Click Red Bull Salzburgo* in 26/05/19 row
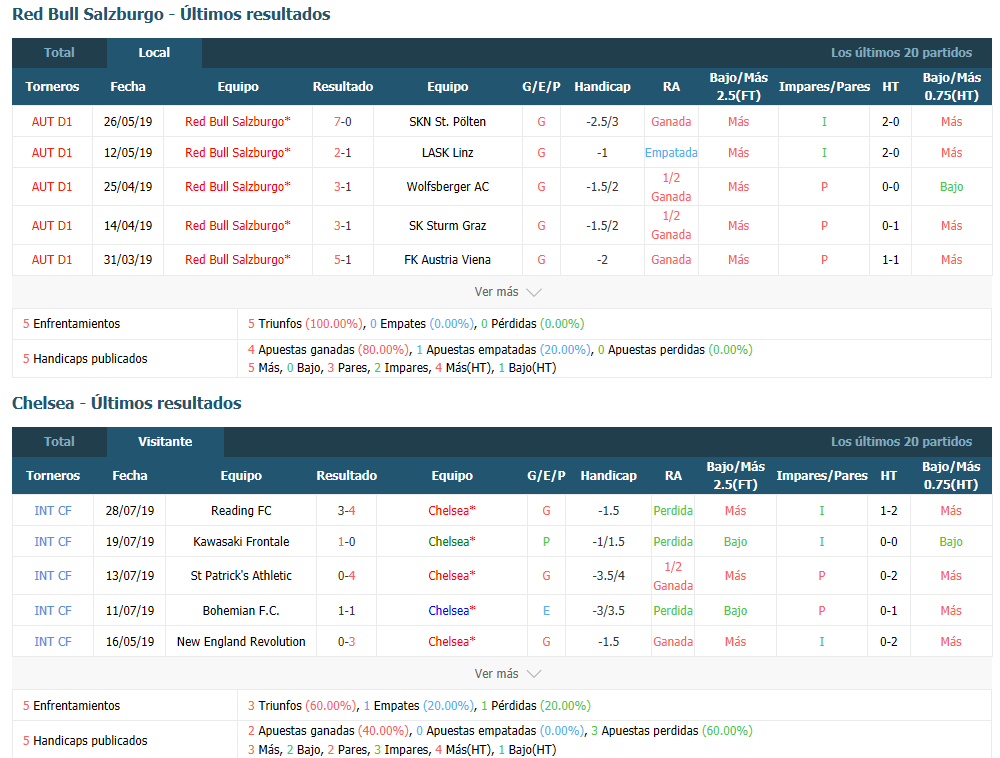This screenshot has width=1000, height=758. (238, 122)
